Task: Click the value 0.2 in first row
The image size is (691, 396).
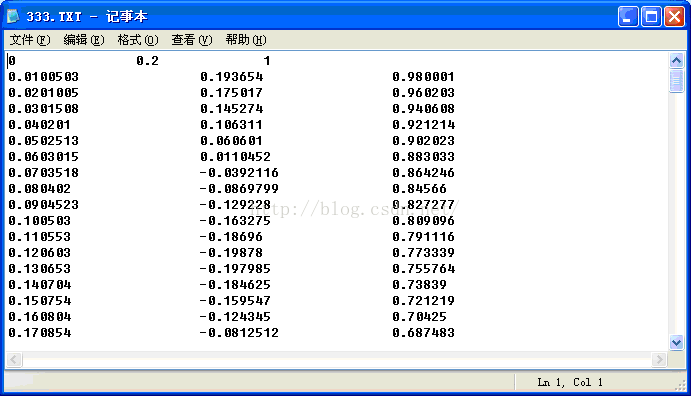Action: (x=147, y=61)
